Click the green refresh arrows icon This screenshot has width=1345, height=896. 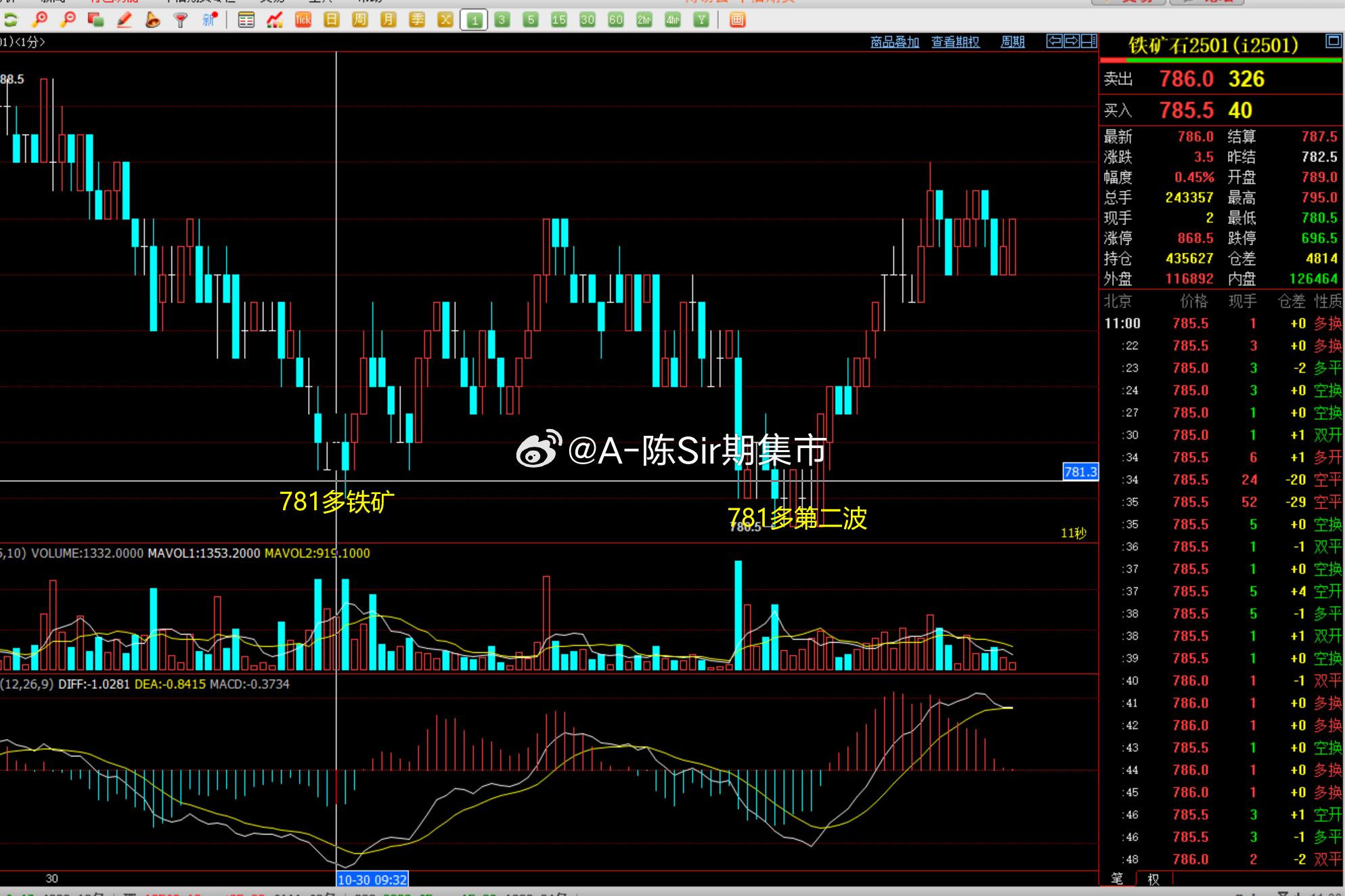(x=10, y=20)
